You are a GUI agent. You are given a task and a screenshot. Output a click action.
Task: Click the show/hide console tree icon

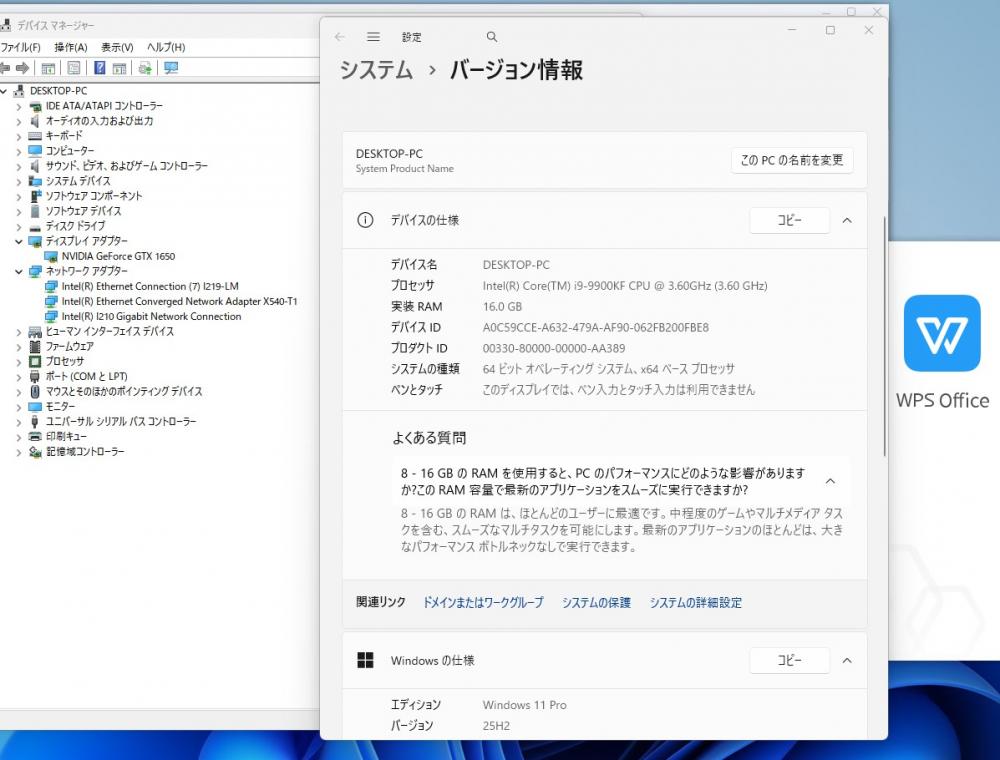pyautogui.click(x=47, y=68)
